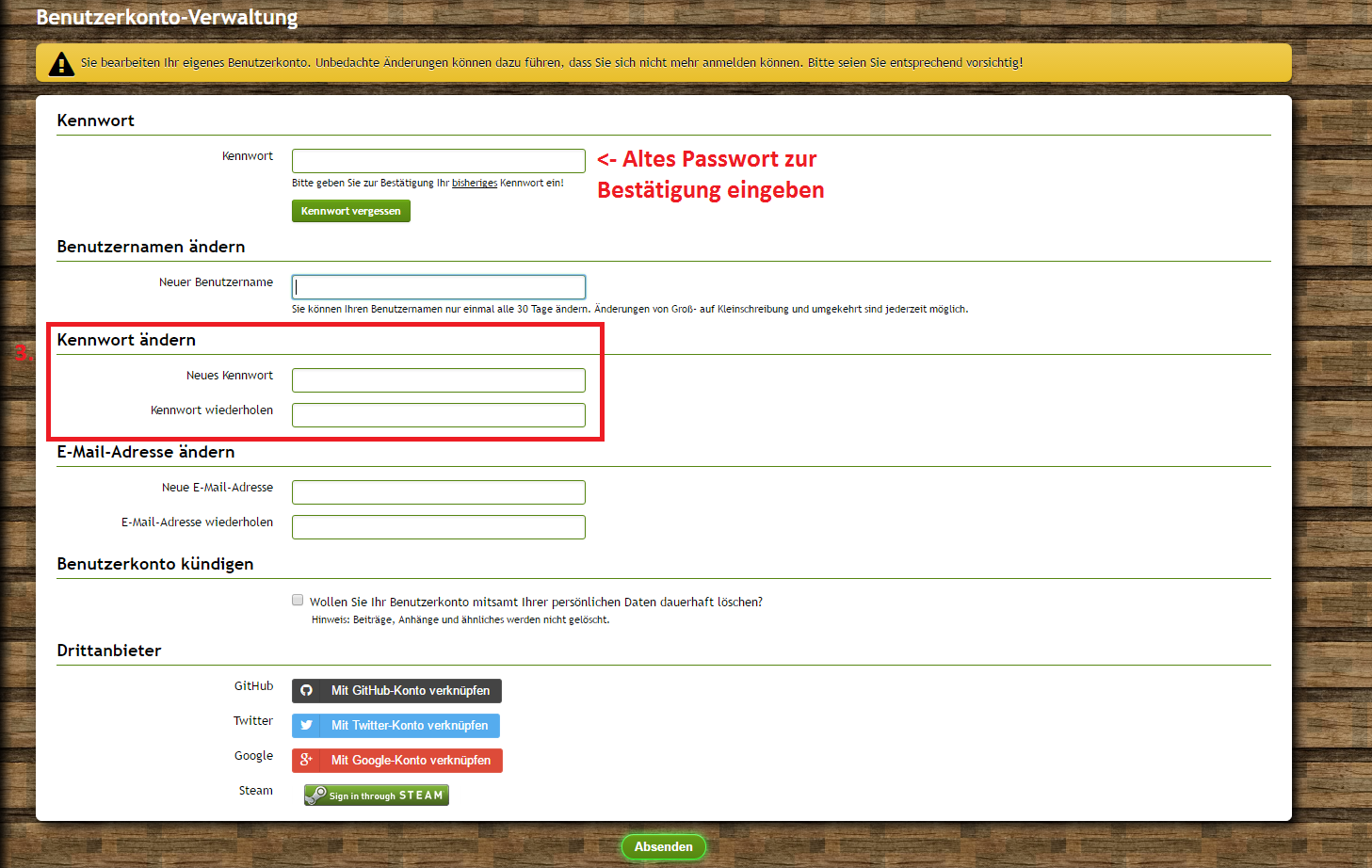Viewport: 1372px width, 868px height.
Task: Click Mit GitHub-Konto verknüpfen button
Action: 410,691
